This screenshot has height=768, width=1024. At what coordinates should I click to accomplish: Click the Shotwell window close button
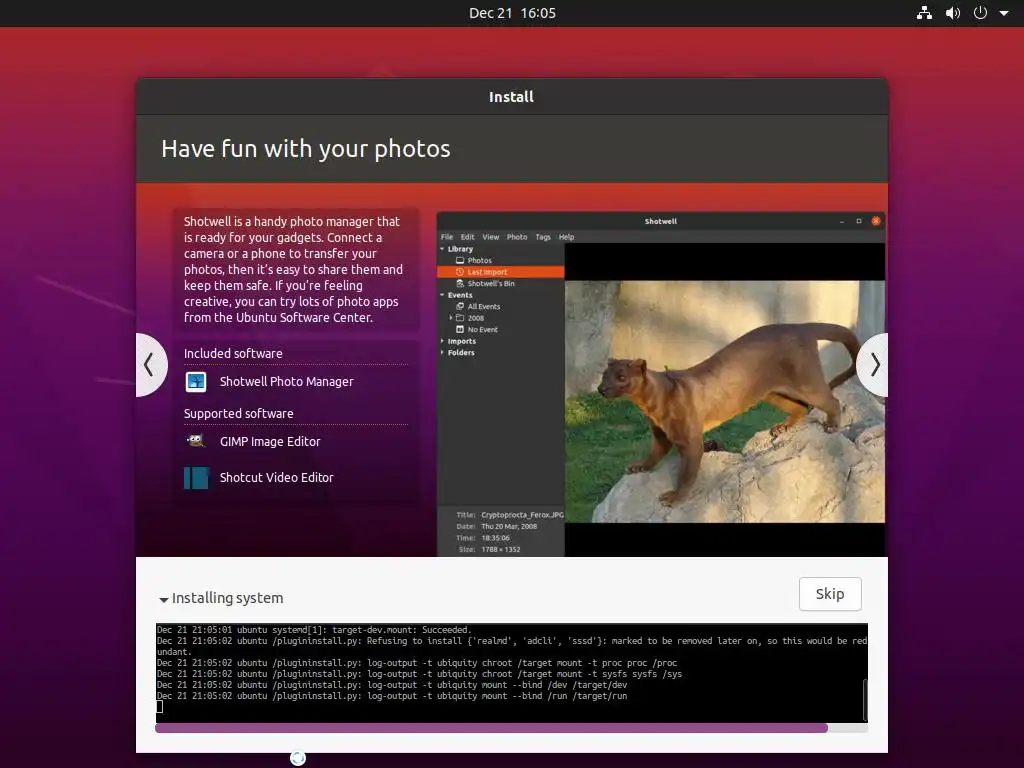pos(876,221)
